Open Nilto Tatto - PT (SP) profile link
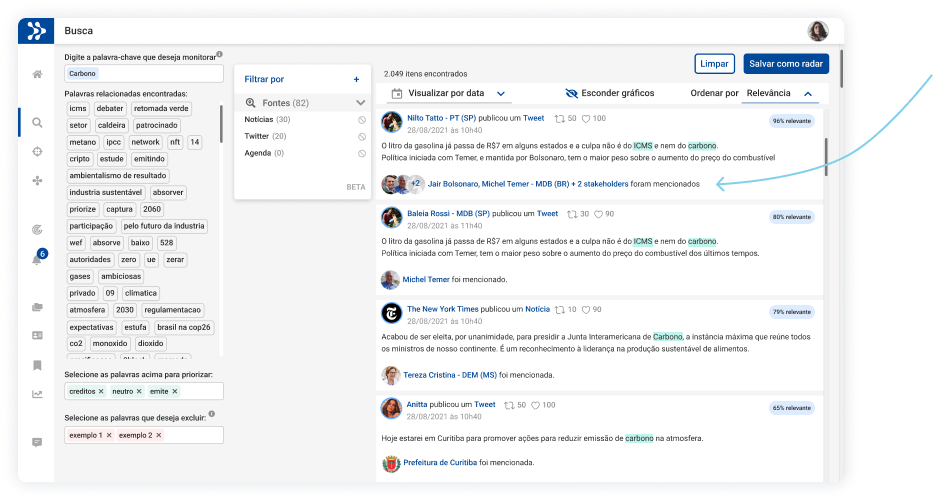This screenshot has width=948, height=501. 441,118
